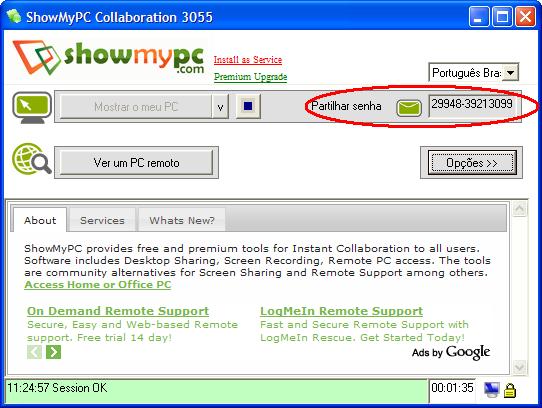Click the padlock icon in status bar
Screen dimensions: 542x408
tap(510, 390)
